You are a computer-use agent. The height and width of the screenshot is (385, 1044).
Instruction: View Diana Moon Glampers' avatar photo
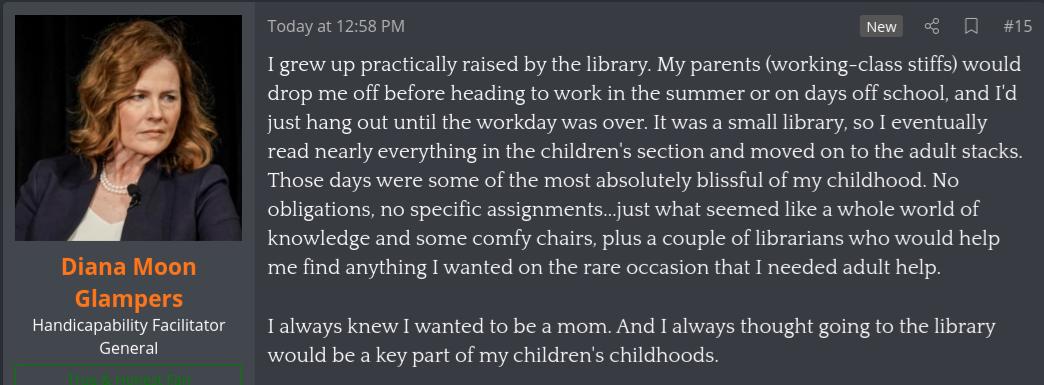pyautogui.click(x=129, y=128)
